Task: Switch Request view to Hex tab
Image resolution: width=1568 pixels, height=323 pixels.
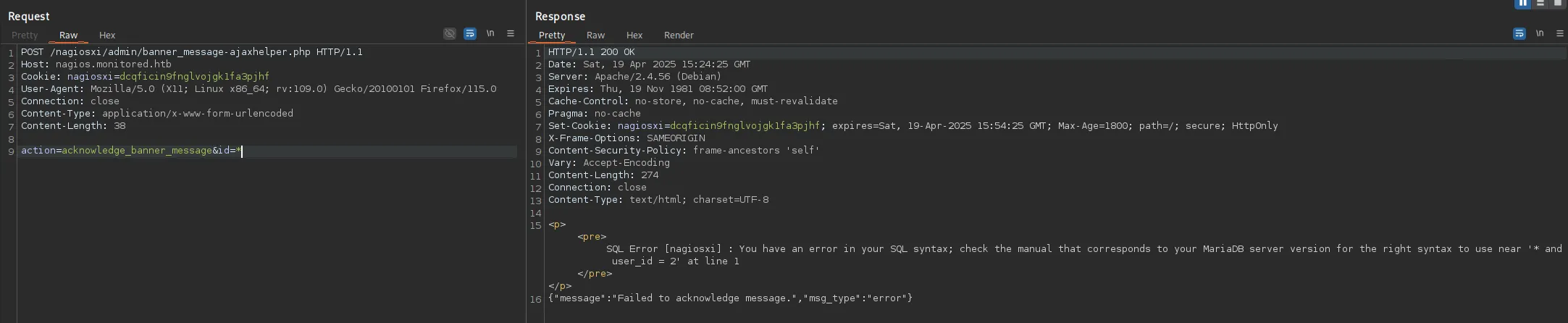Action: 107,35
